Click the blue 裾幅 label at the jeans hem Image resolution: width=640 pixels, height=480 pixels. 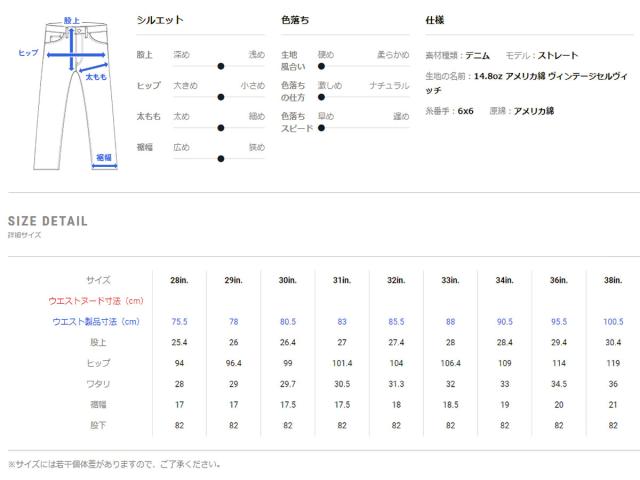tap(104, 157)
